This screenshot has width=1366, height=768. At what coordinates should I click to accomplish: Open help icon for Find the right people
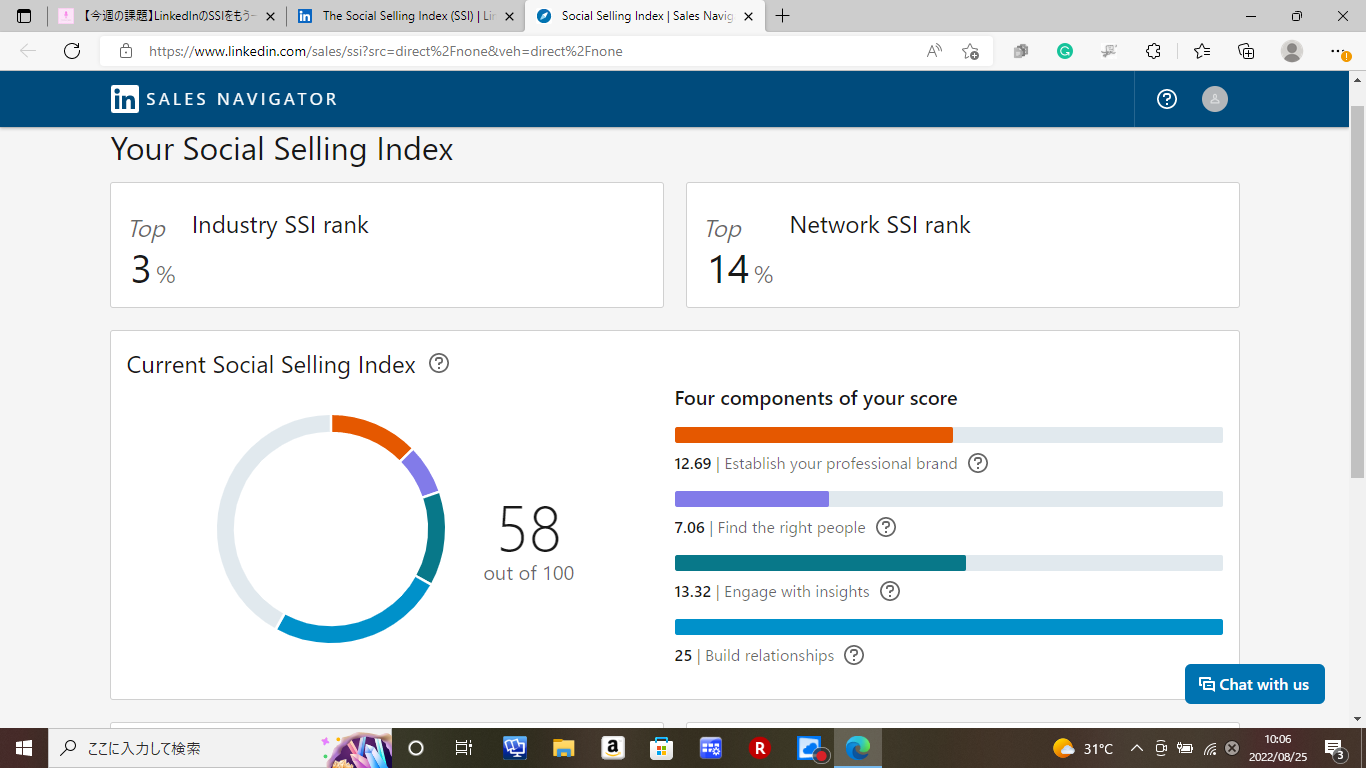[886, 527]
